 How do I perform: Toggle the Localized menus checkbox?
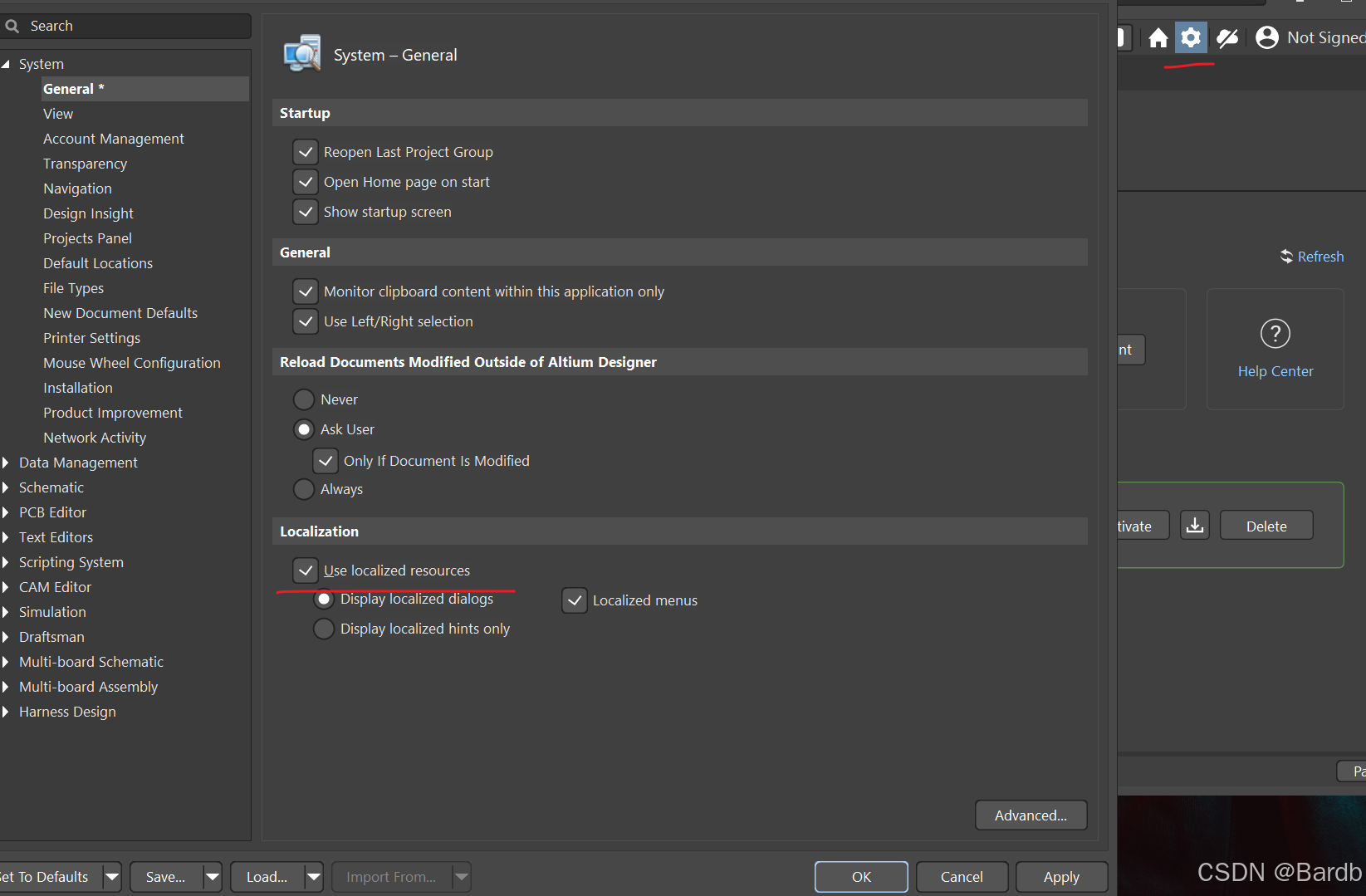coord(575,600)
